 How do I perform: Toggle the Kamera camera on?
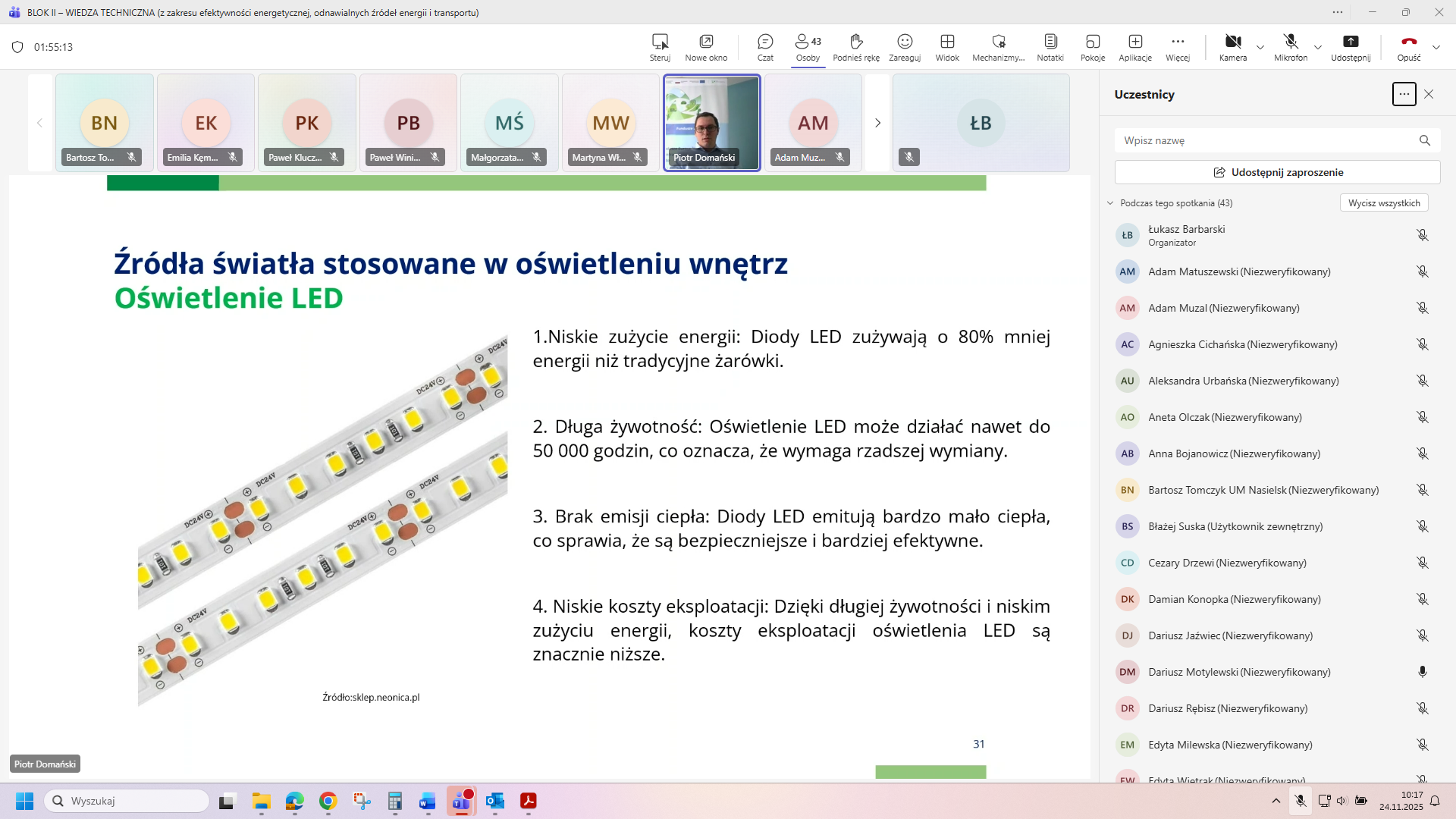point(1233,47)
